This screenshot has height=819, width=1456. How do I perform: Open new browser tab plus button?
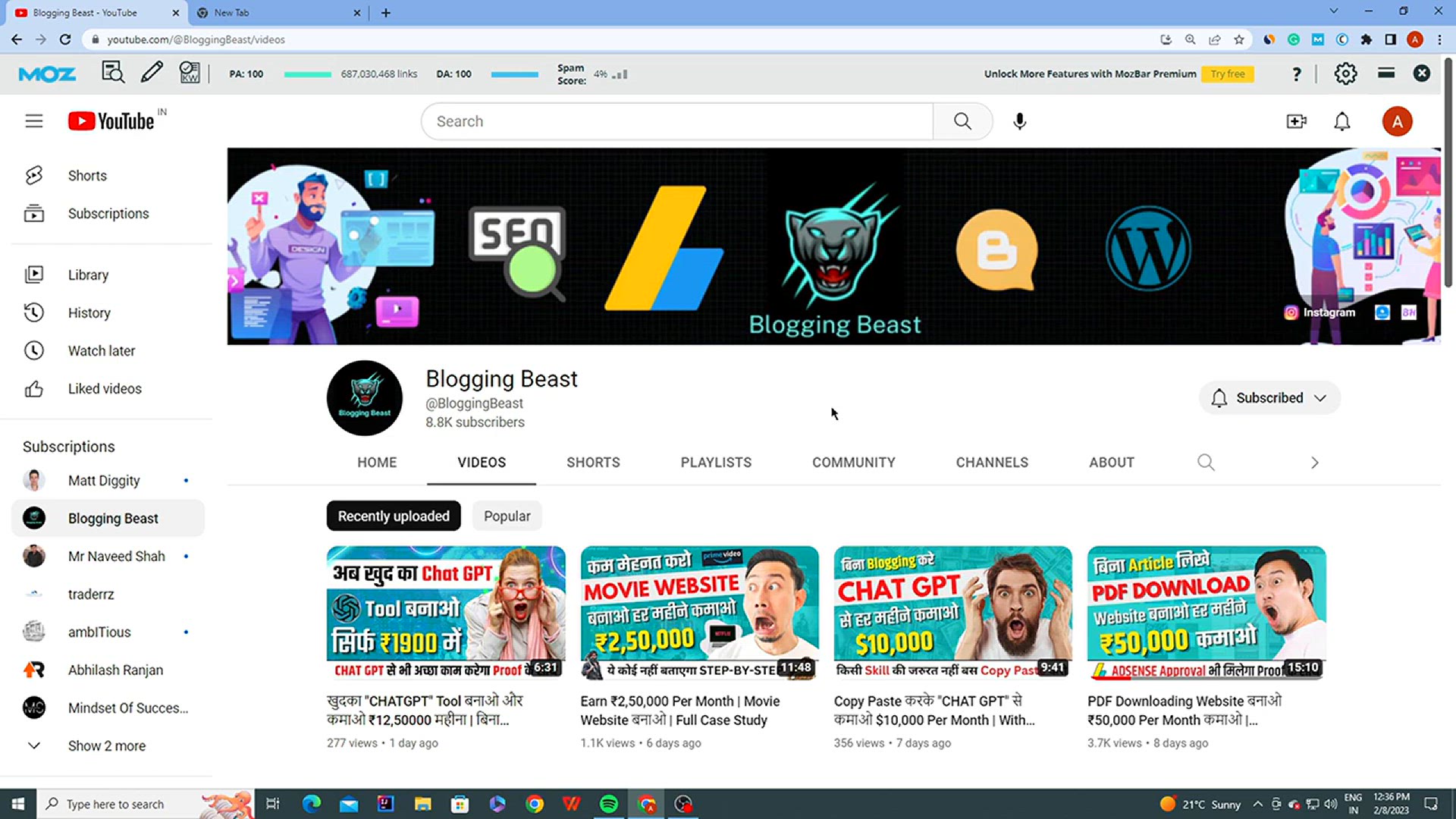[x=386, y=12]
